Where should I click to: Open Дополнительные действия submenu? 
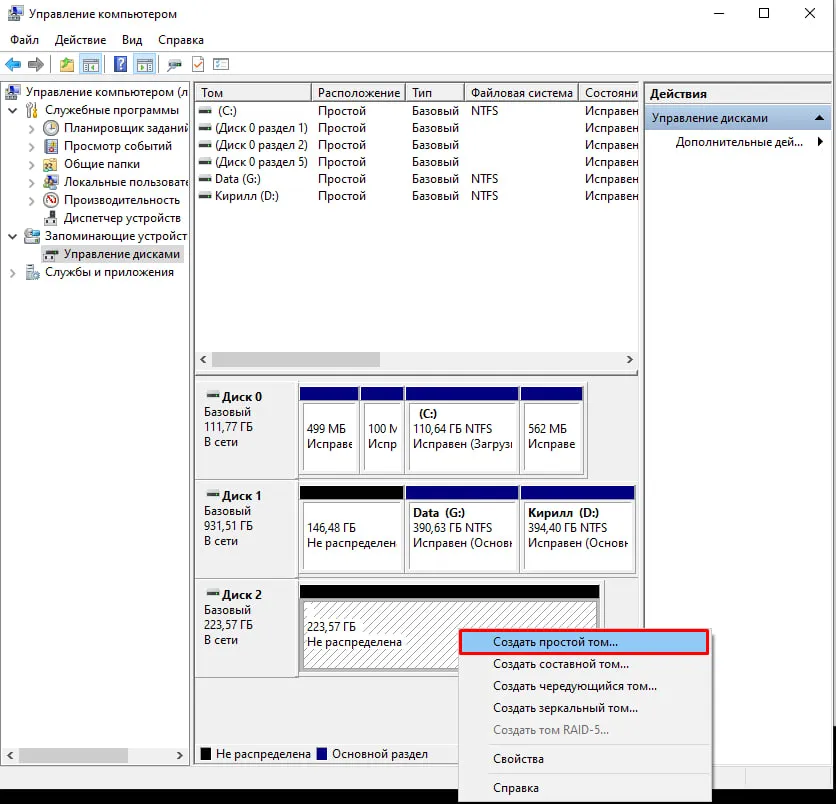[x=749, y=142]
